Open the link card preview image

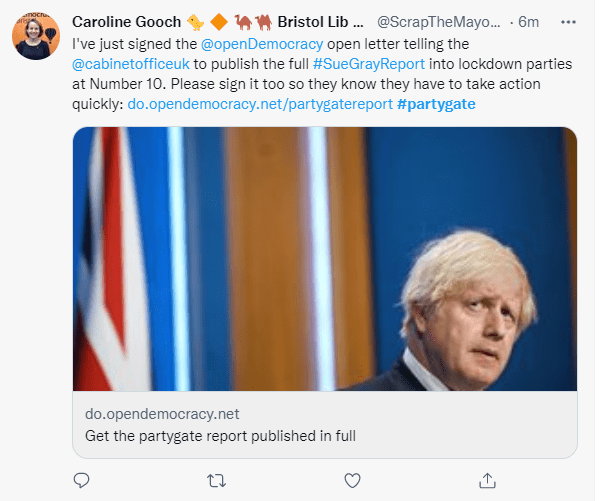click(325, 259)
